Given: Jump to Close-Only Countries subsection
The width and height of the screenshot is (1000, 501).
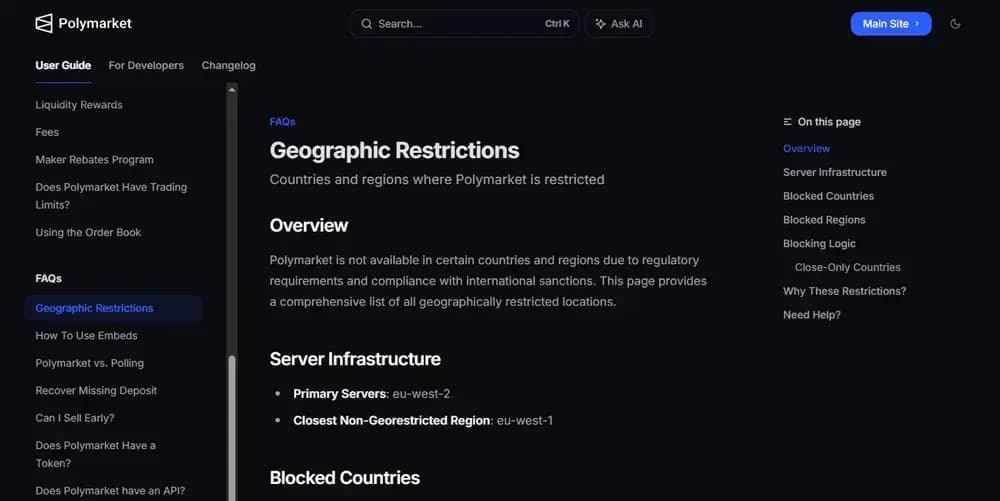Looking at the screenshot, I should [847, 267].
